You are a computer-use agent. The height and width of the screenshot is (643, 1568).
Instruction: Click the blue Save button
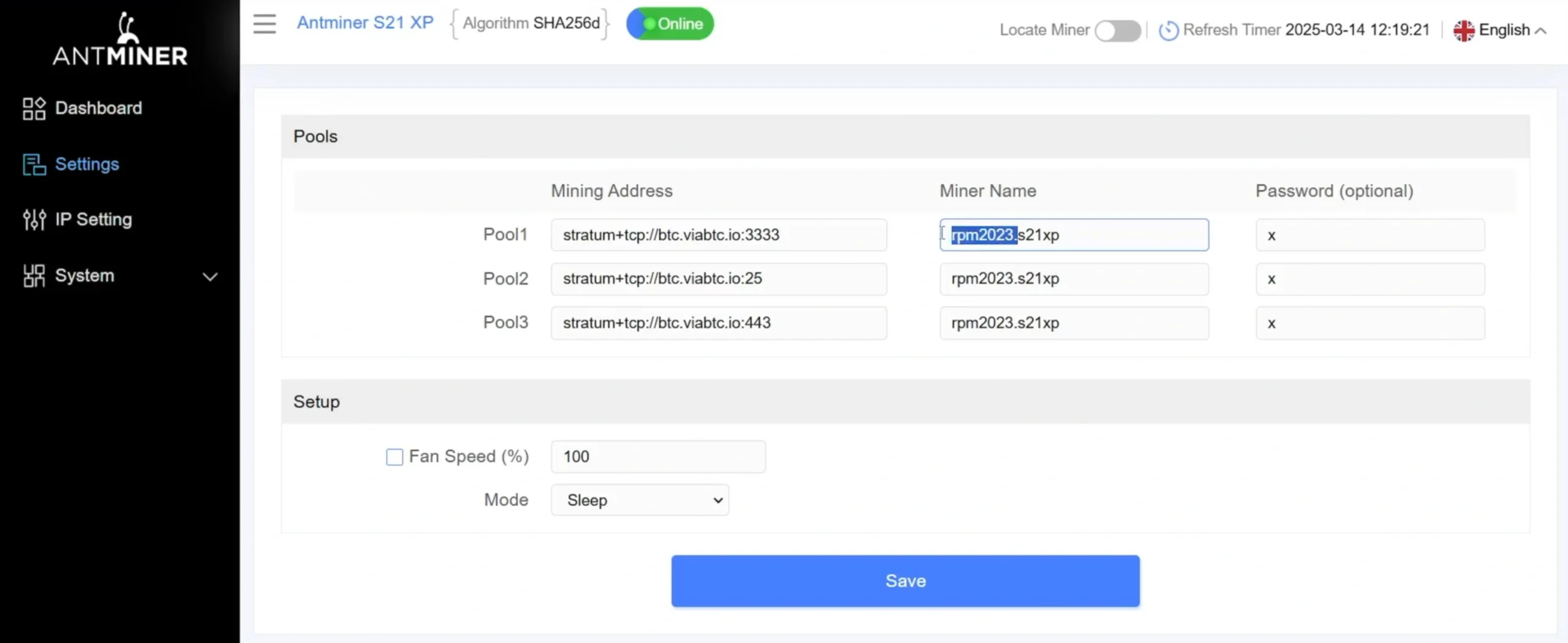[x=905, y=581]
